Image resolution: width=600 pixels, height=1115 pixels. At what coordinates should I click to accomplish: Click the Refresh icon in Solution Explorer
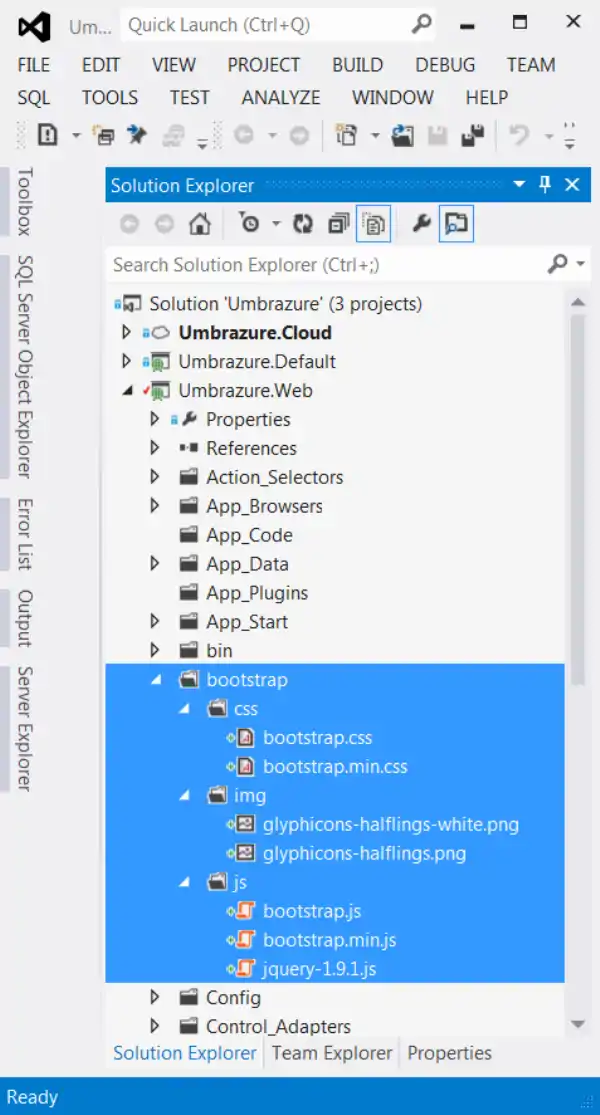[x=304, y=225]
